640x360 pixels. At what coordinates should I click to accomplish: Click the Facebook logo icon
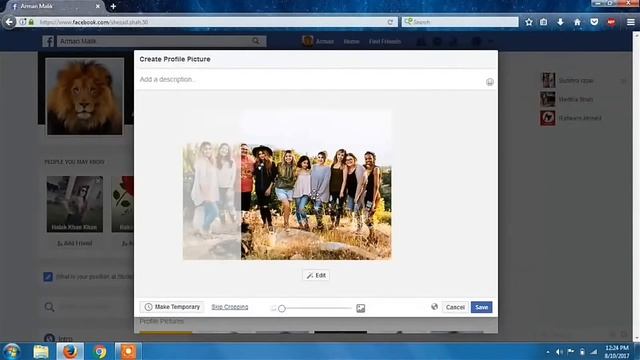pos(48,41)
